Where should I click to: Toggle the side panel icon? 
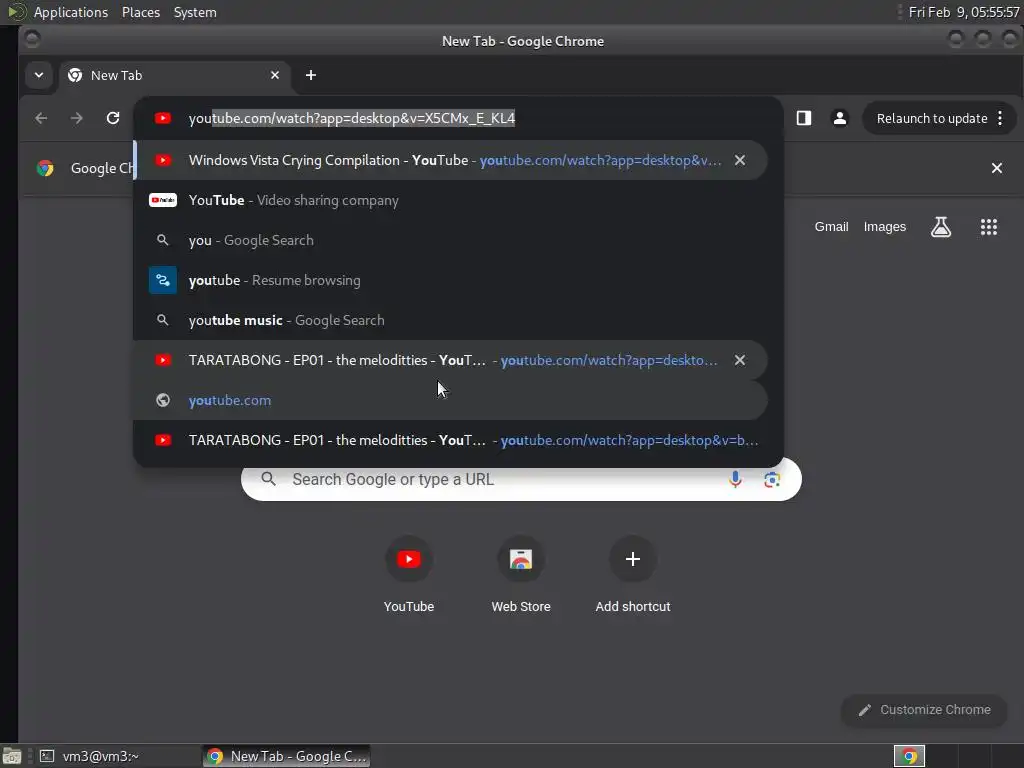click(804, 118)
